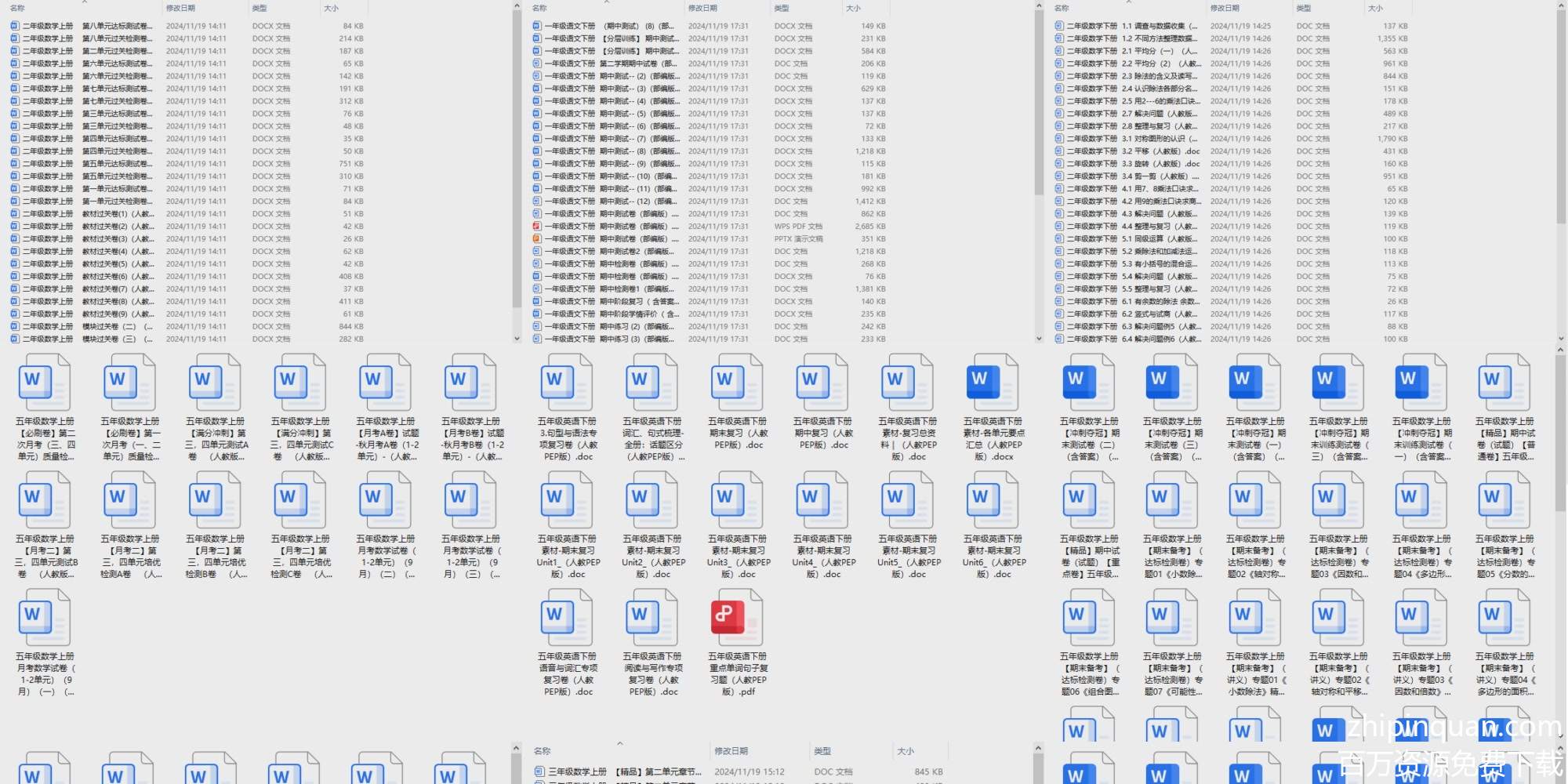Viewport: 1568px width, 784px height.
Task: Click the orange PPTX icon for 一年级语文下册 期中测试卷
Action: (x=537, y=239)
